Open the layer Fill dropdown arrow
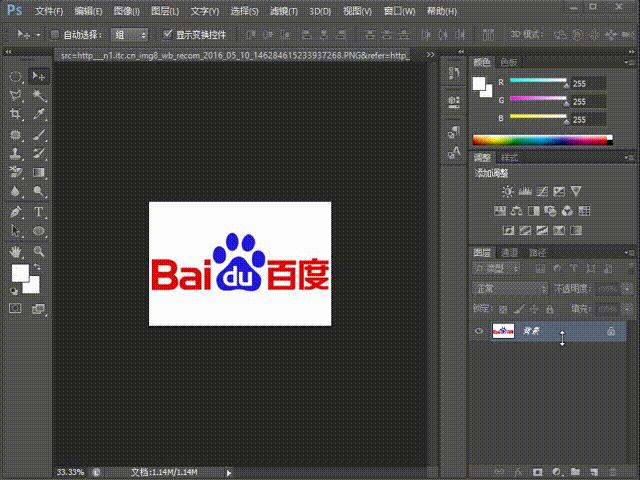The width and height of the screenshot is (640, 480). pos(627,309)
